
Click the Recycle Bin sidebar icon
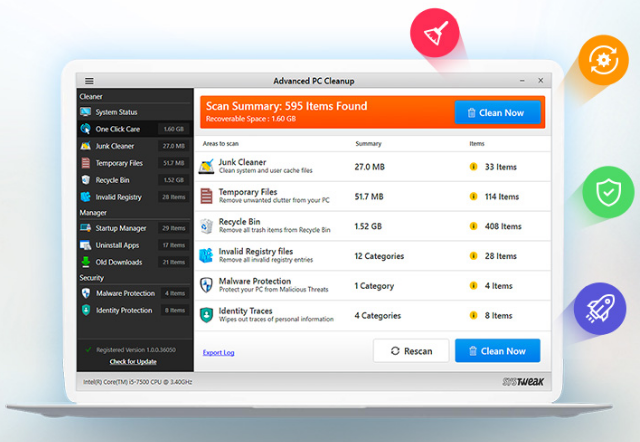(x=86, y=180)
